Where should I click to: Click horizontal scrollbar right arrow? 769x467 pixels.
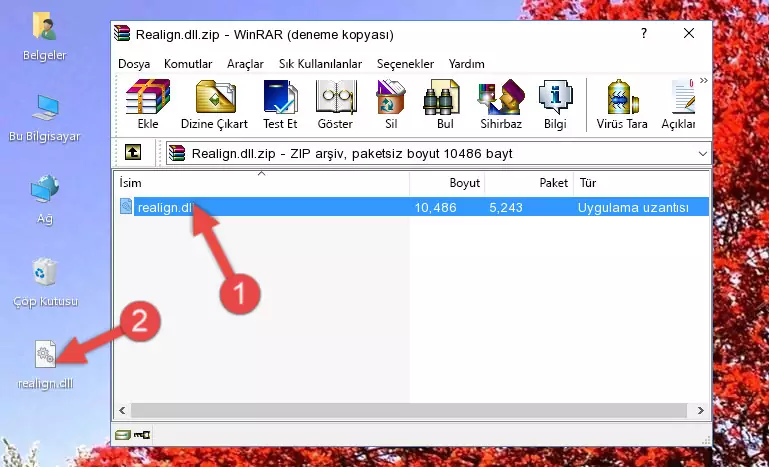[700, 410]
